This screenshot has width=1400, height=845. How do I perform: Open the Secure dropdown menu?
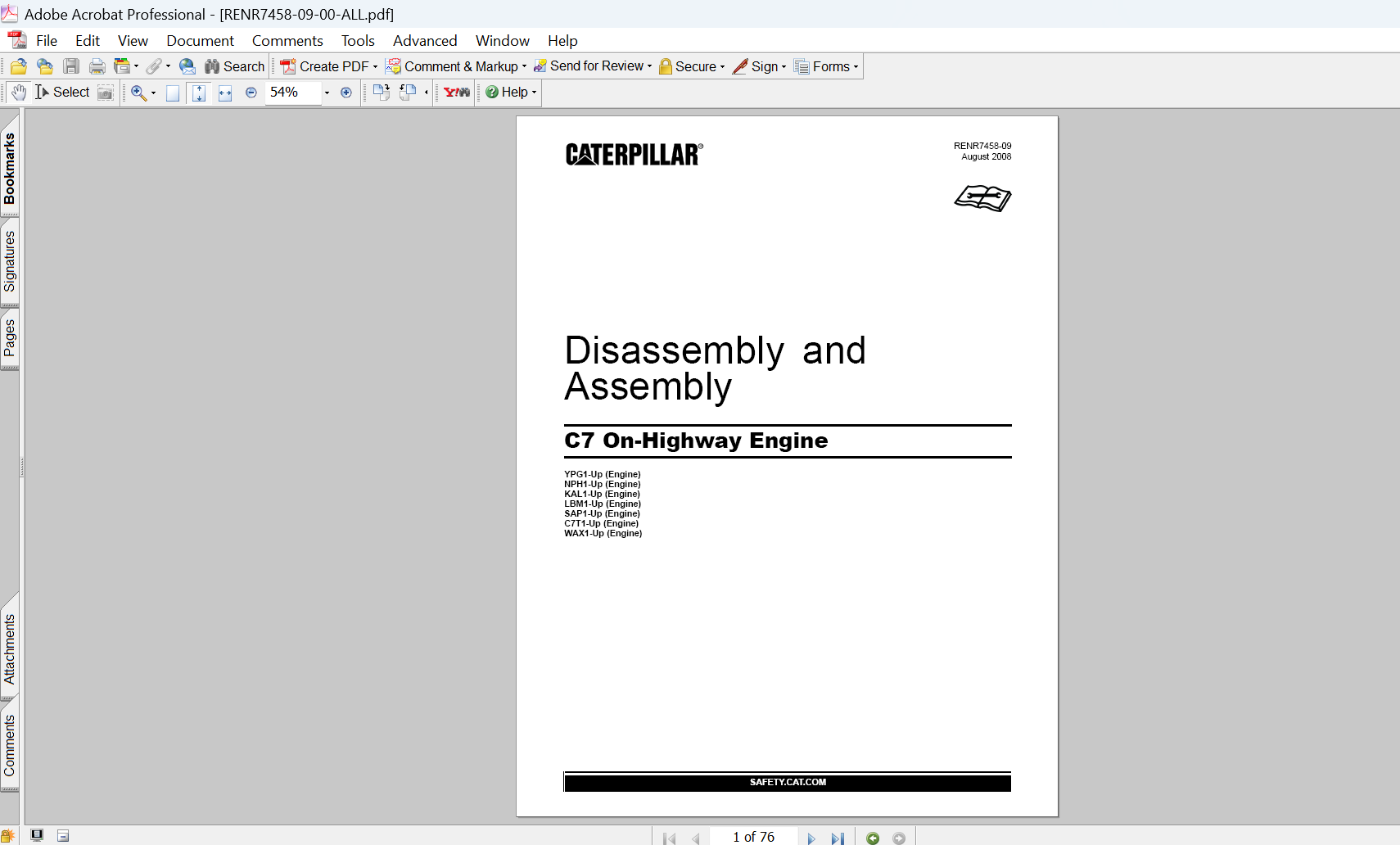692,66
